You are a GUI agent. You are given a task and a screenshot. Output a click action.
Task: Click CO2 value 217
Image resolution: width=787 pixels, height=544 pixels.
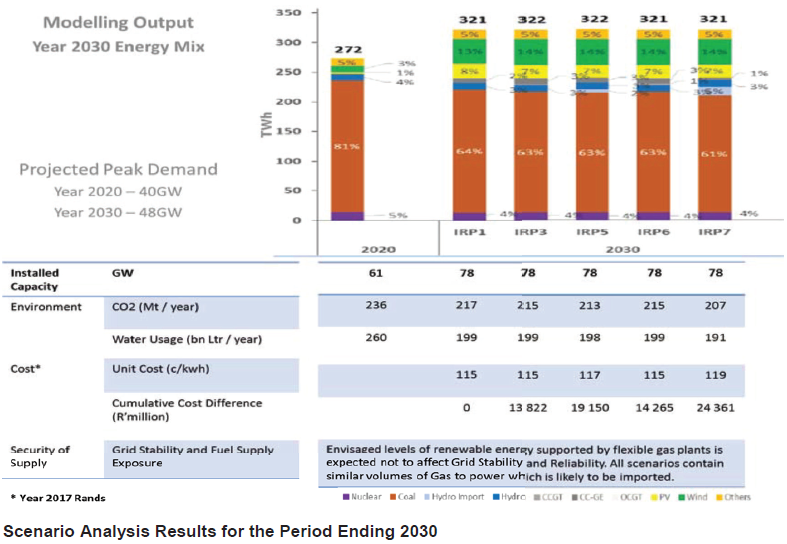466,305
